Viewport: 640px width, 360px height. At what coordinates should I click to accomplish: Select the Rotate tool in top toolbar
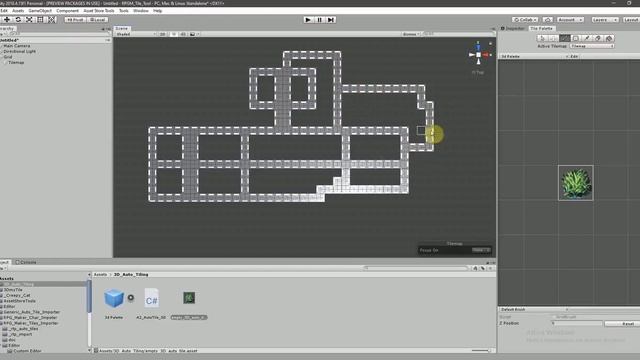tap(18, 19)
